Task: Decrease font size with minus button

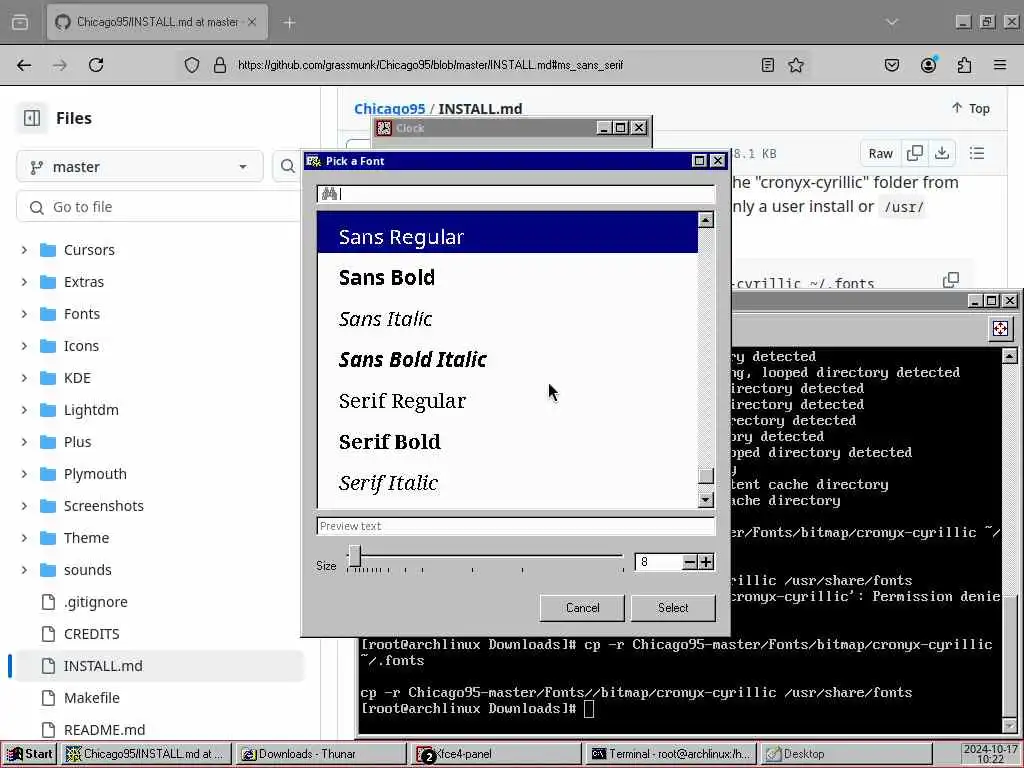Action: point(690,562)
